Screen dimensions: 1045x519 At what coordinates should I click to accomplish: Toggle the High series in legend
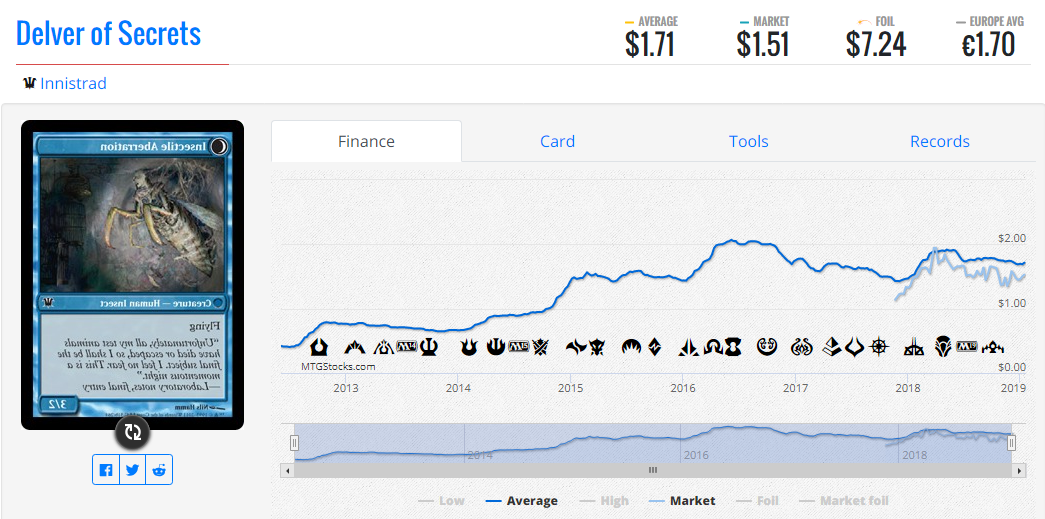pyautogui.click(x=604, y=501)
